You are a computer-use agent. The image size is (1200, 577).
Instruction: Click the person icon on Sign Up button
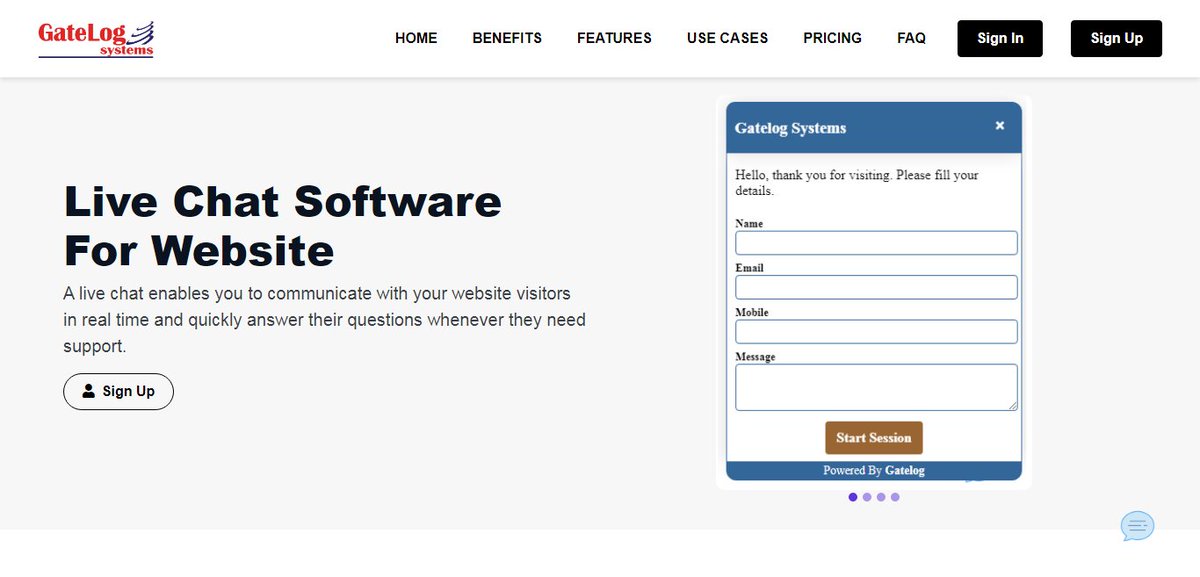(x=90, y=391)
